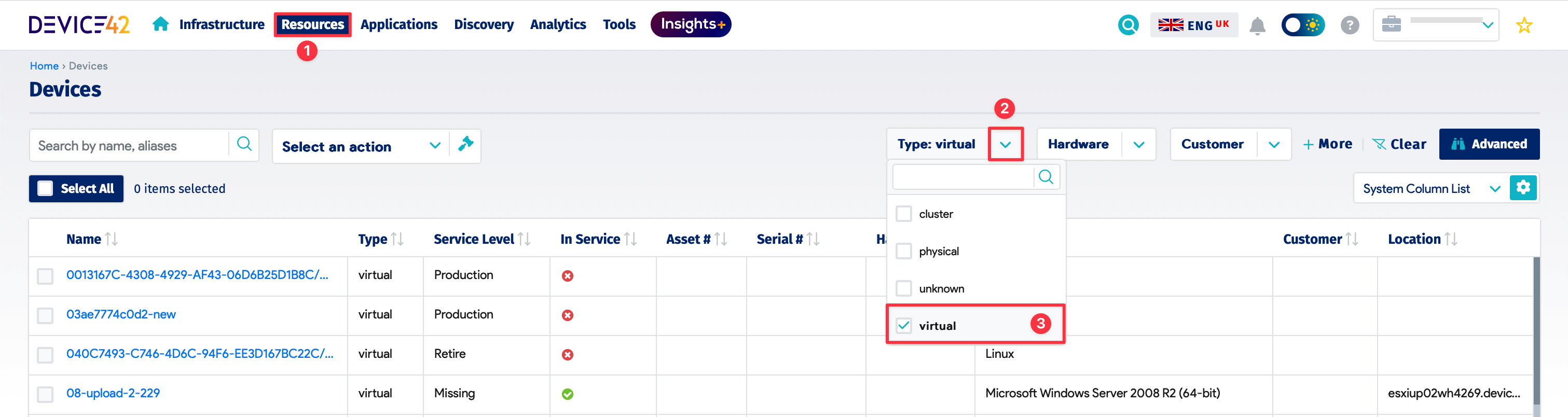Click red not-in-service icon for 03ae7774c0d2-new
This screenshot has width=1568, height=417.
pos(567,315)
